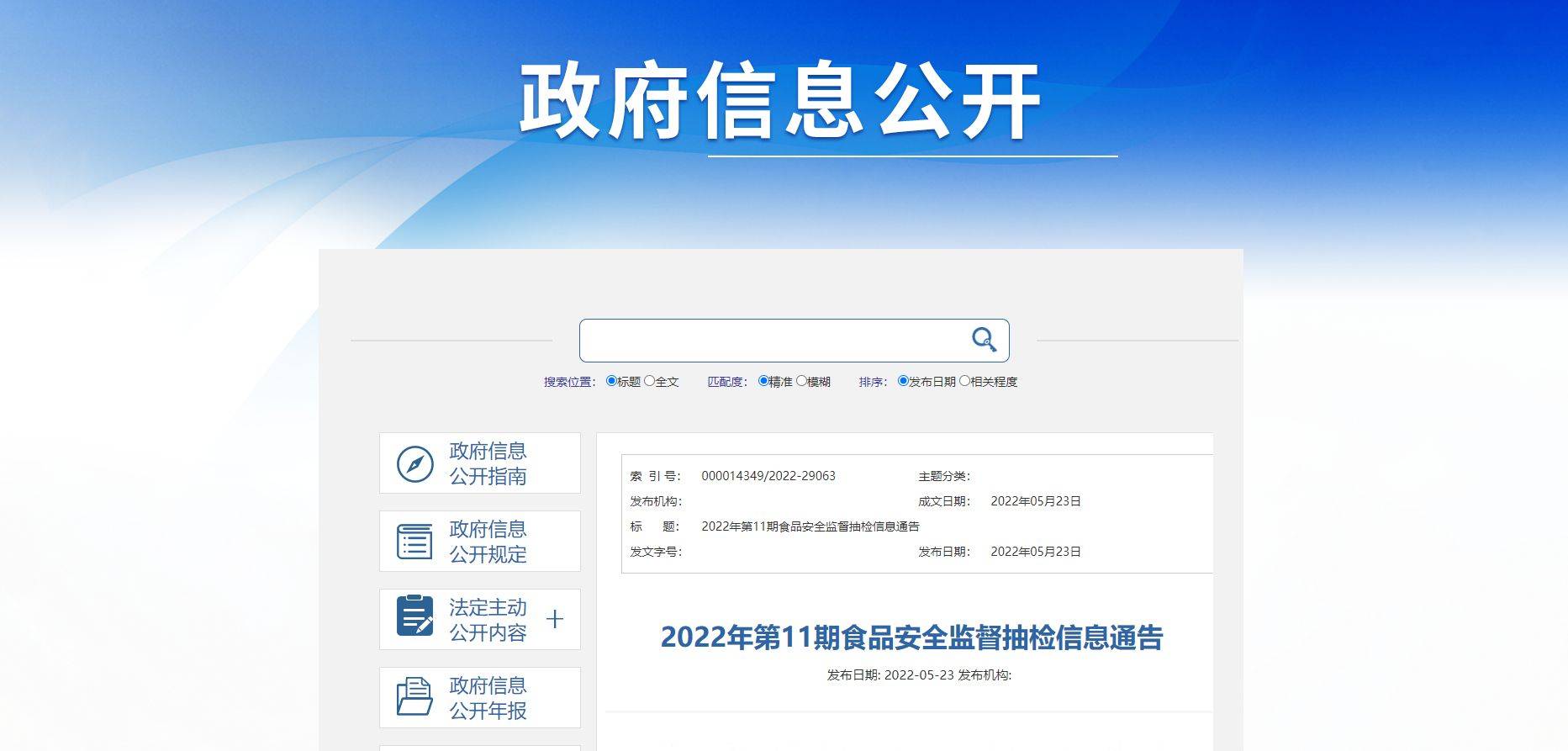Click the 政府信息公开 banner title
Image resolution: width=1568 pixels, height=751 pixels.
click(x=780, y=101)
